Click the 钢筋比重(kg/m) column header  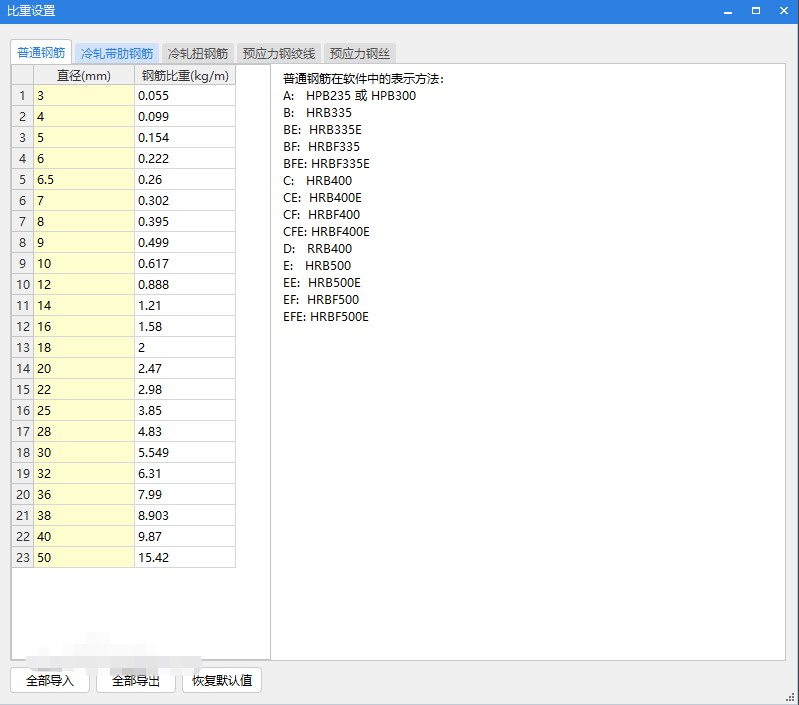[185, 75]
